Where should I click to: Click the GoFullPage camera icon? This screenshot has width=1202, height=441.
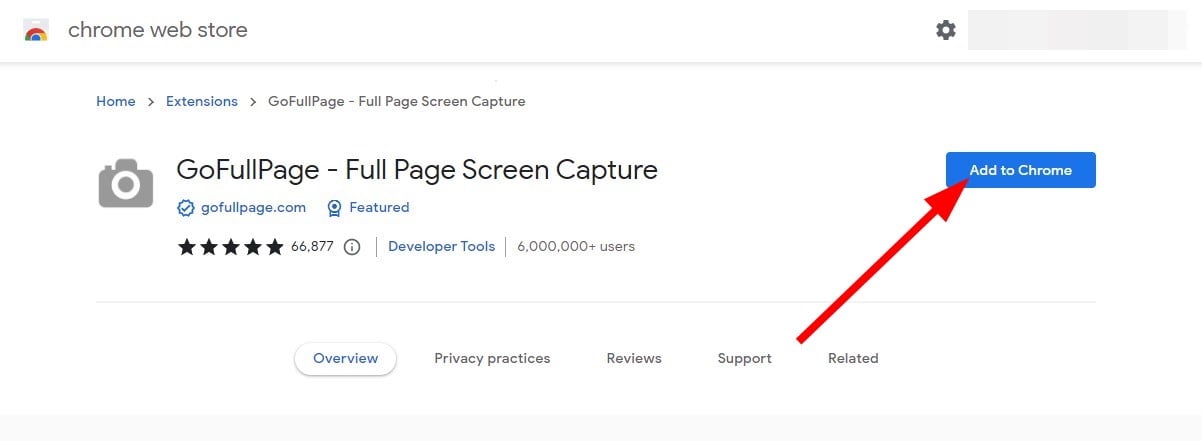[x=126, y=183]
